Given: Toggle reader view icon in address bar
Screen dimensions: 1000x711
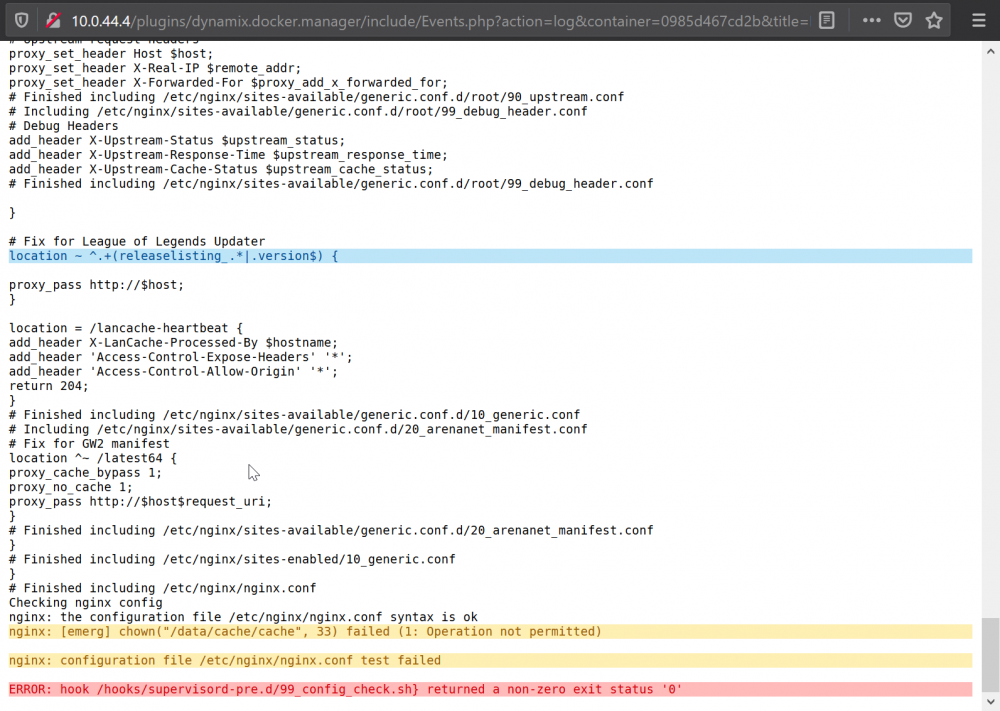Looking at the screenshot, I should 827,20.
